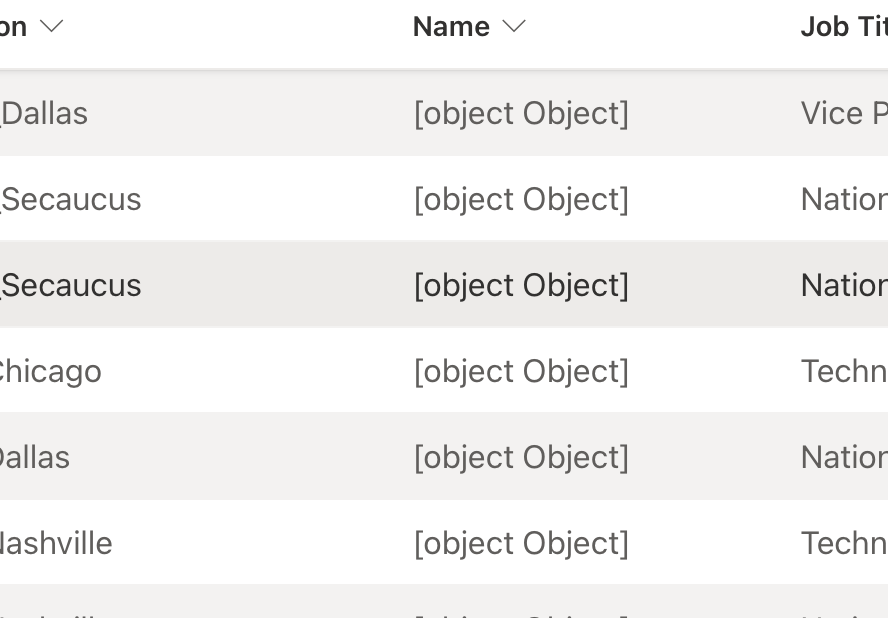Image resolution: width=888 pixels, height=618 pixels.
Task: Click the Dallas city name text
Action: (x=44, y=113)
